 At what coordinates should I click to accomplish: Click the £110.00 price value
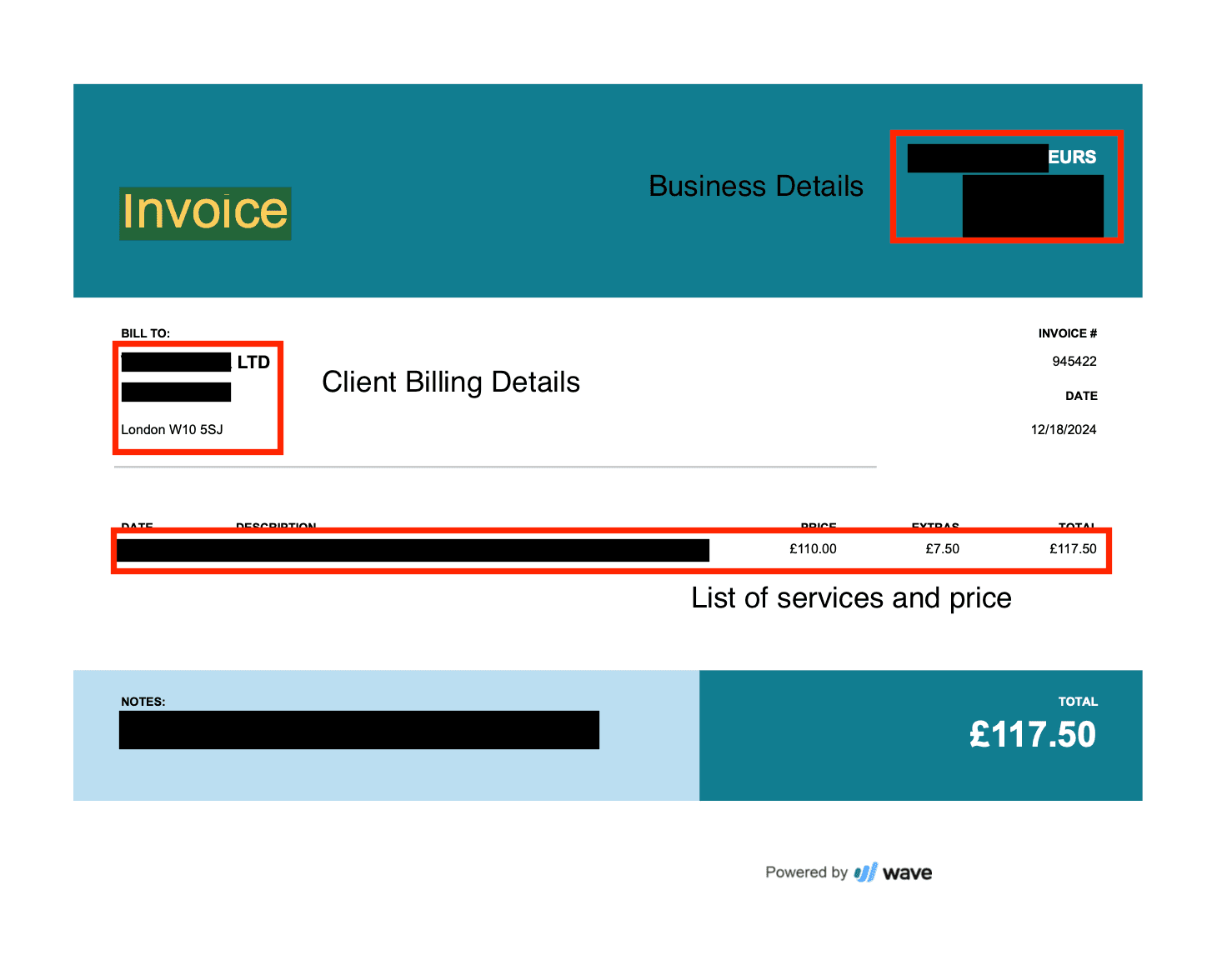[x=813, y=549]
